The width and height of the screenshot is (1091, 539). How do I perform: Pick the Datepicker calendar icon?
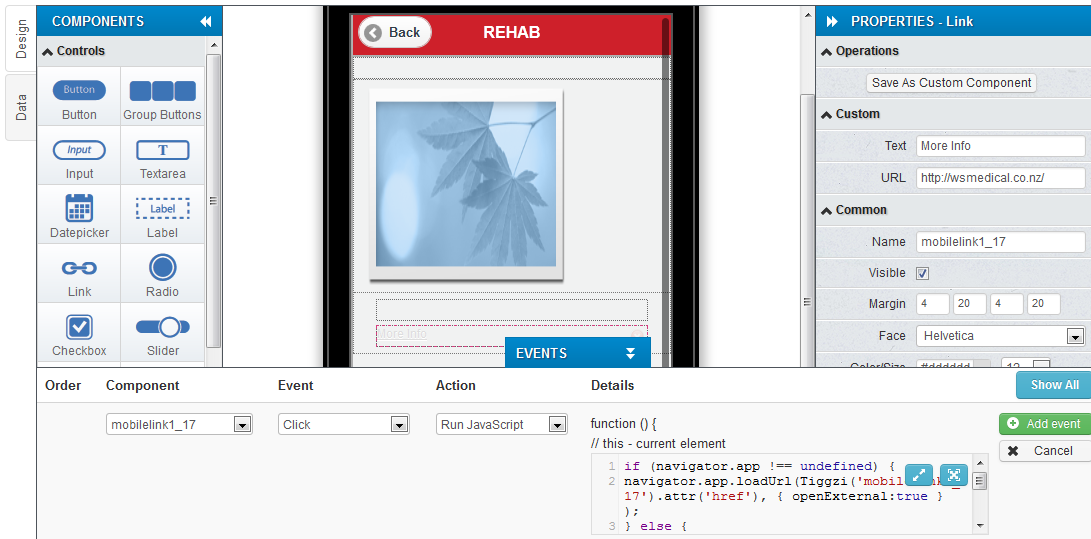click(79, 208)
